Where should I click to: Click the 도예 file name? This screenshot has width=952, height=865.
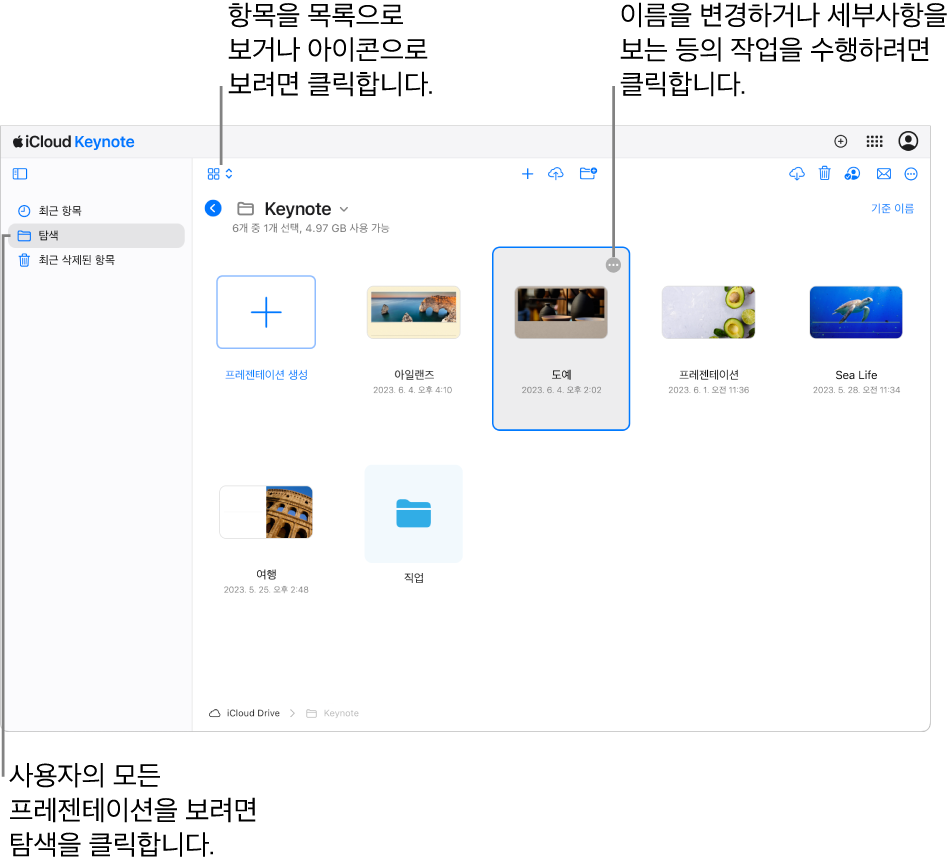(561, 375)
